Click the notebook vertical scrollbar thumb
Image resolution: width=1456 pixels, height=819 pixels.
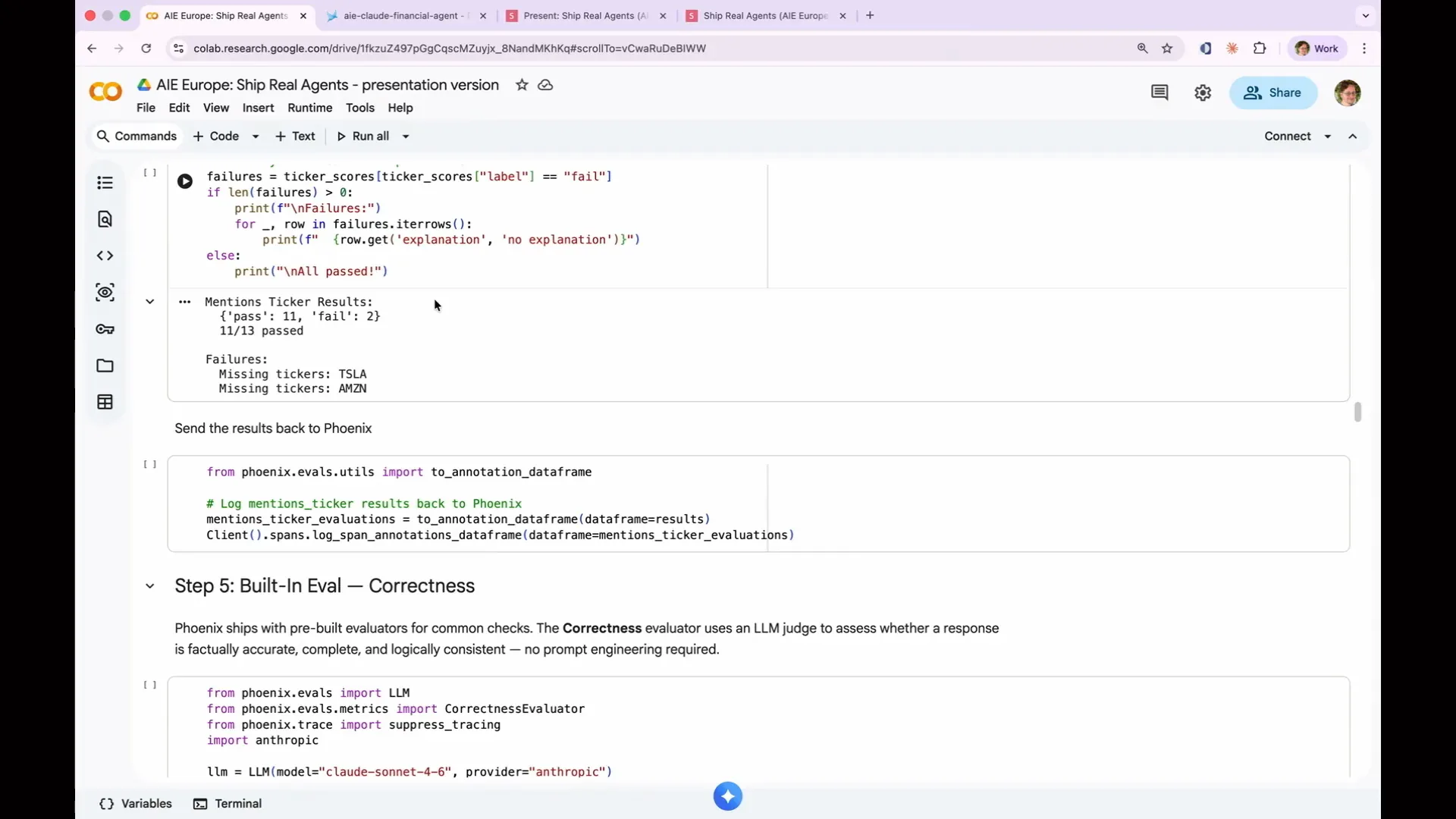tap(1357, 412)
